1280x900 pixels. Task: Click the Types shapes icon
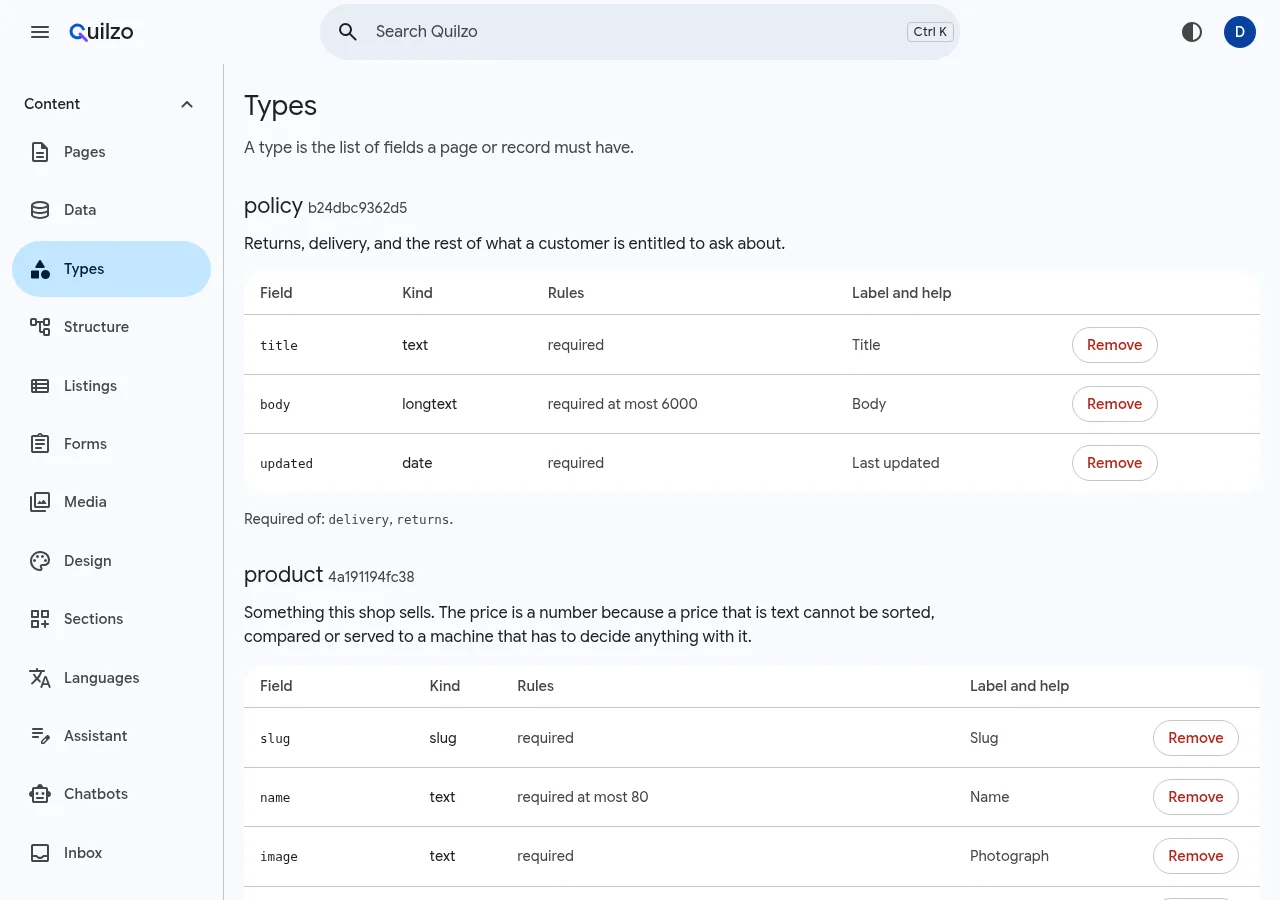click(x=40, y=269)
